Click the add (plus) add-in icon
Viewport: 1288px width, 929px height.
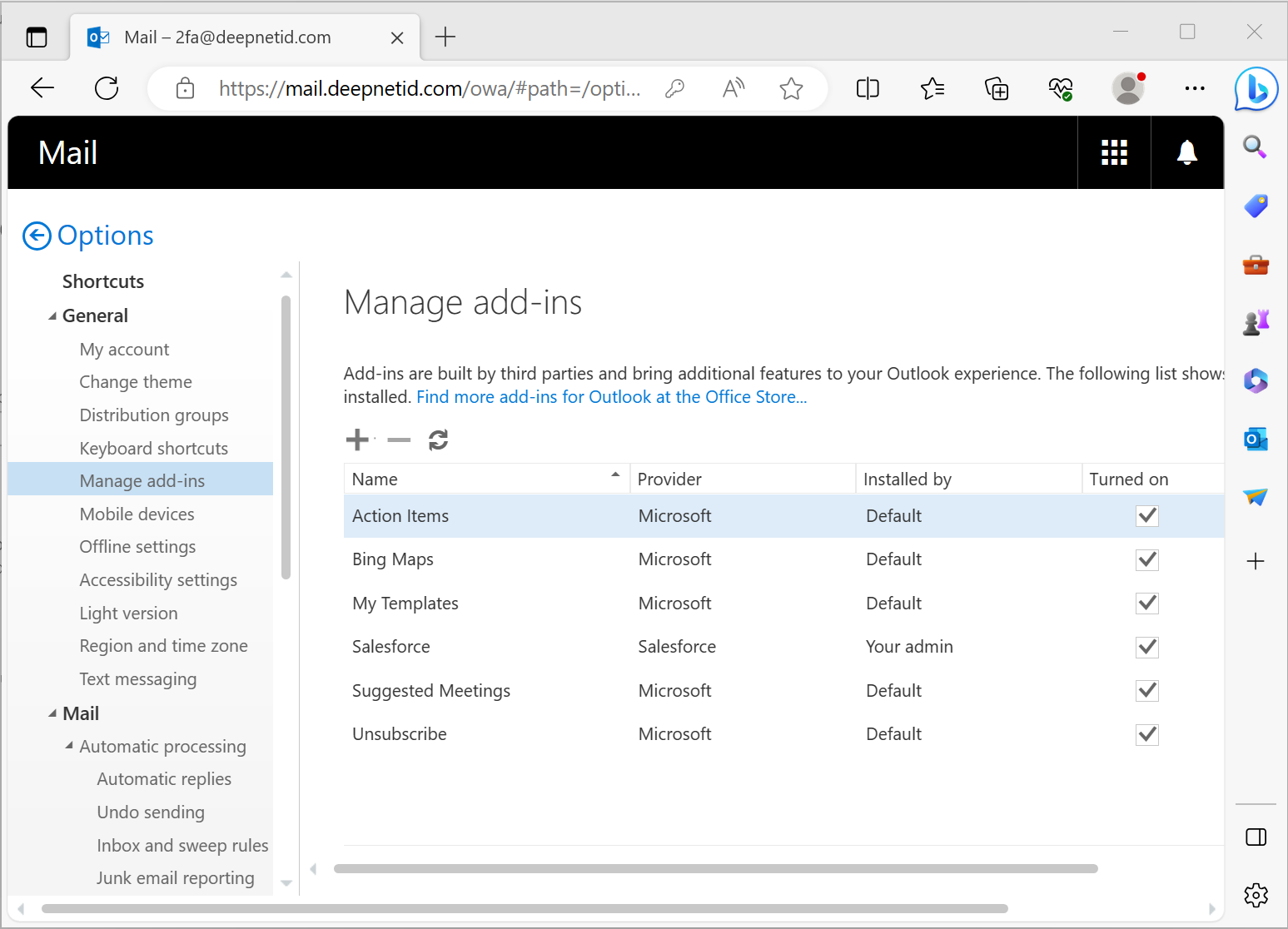click(357, 440)
